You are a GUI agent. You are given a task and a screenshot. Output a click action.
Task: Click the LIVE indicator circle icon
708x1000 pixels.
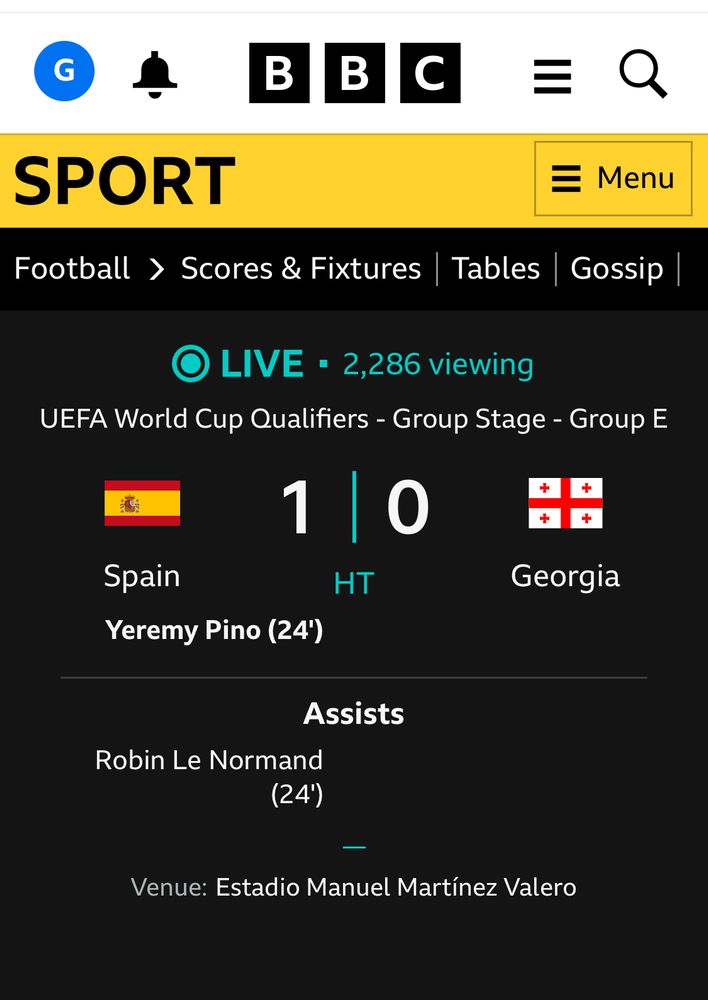pyautogui.click(x=190, y=364)
